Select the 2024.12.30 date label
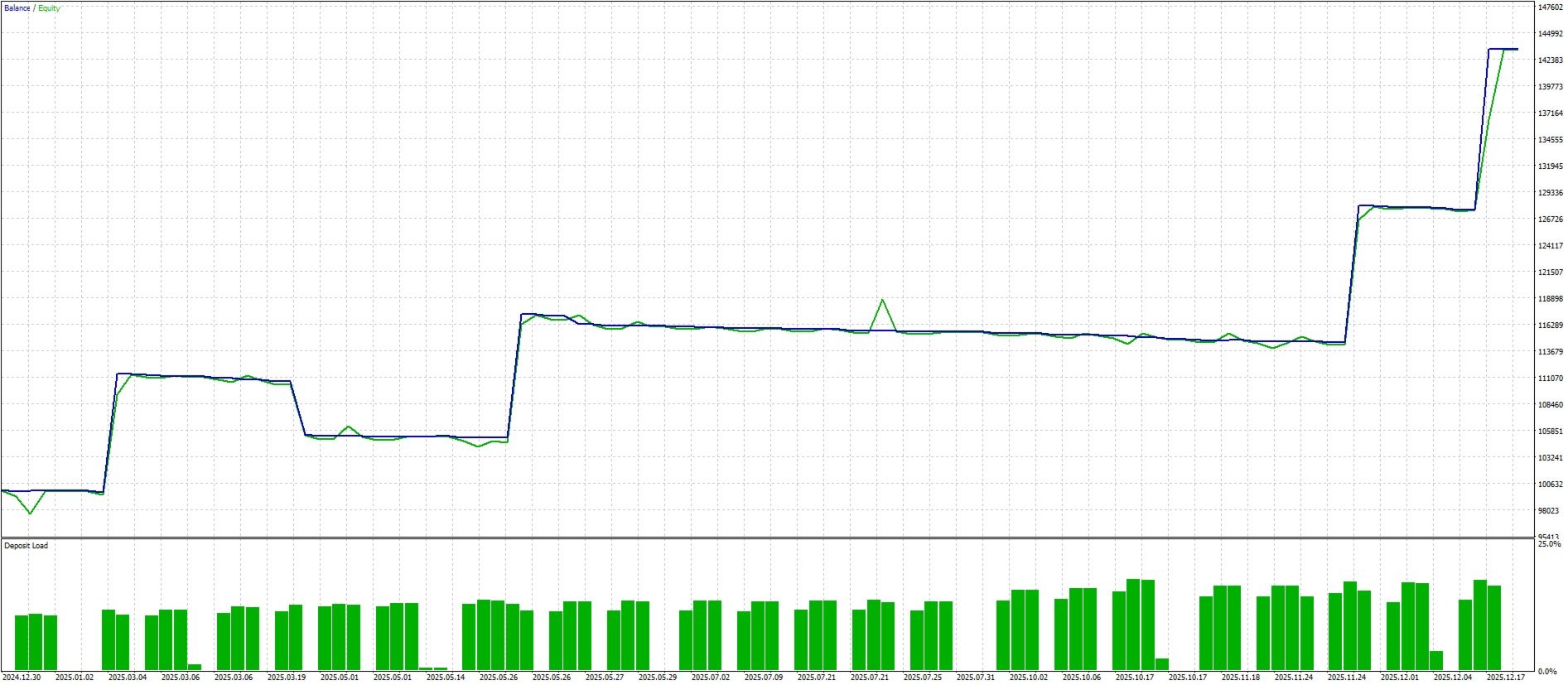 coord(22,678)
